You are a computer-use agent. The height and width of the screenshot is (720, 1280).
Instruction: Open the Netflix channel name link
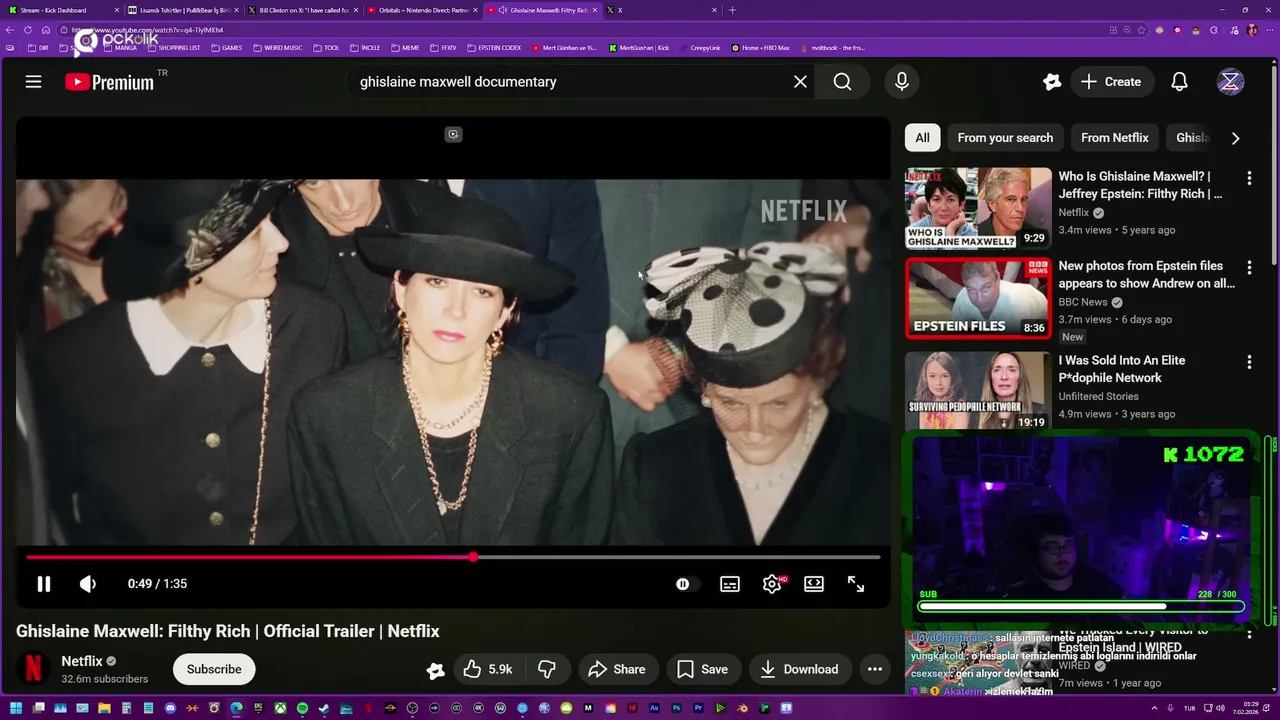(x=82, y=661)
